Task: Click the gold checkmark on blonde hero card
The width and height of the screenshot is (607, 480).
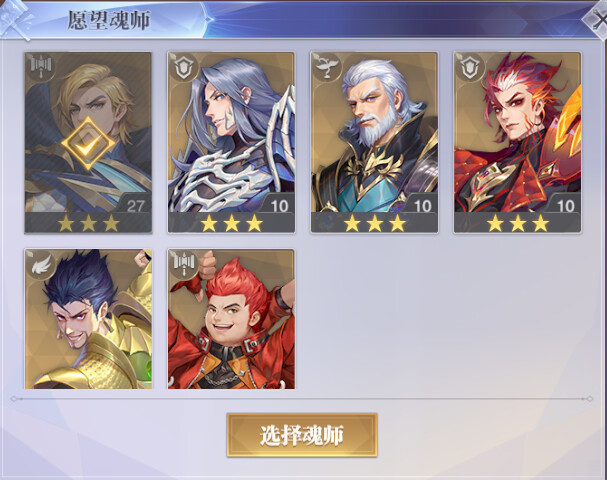Action: pos(88,143)
